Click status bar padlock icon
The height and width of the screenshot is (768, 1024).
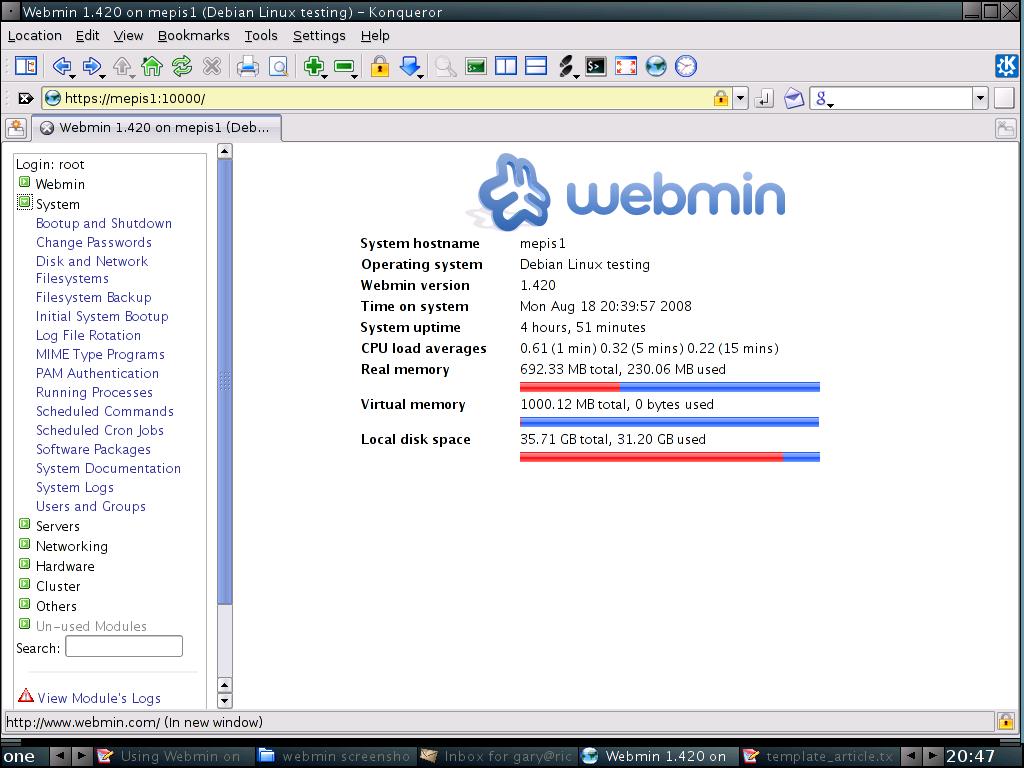1006,721
